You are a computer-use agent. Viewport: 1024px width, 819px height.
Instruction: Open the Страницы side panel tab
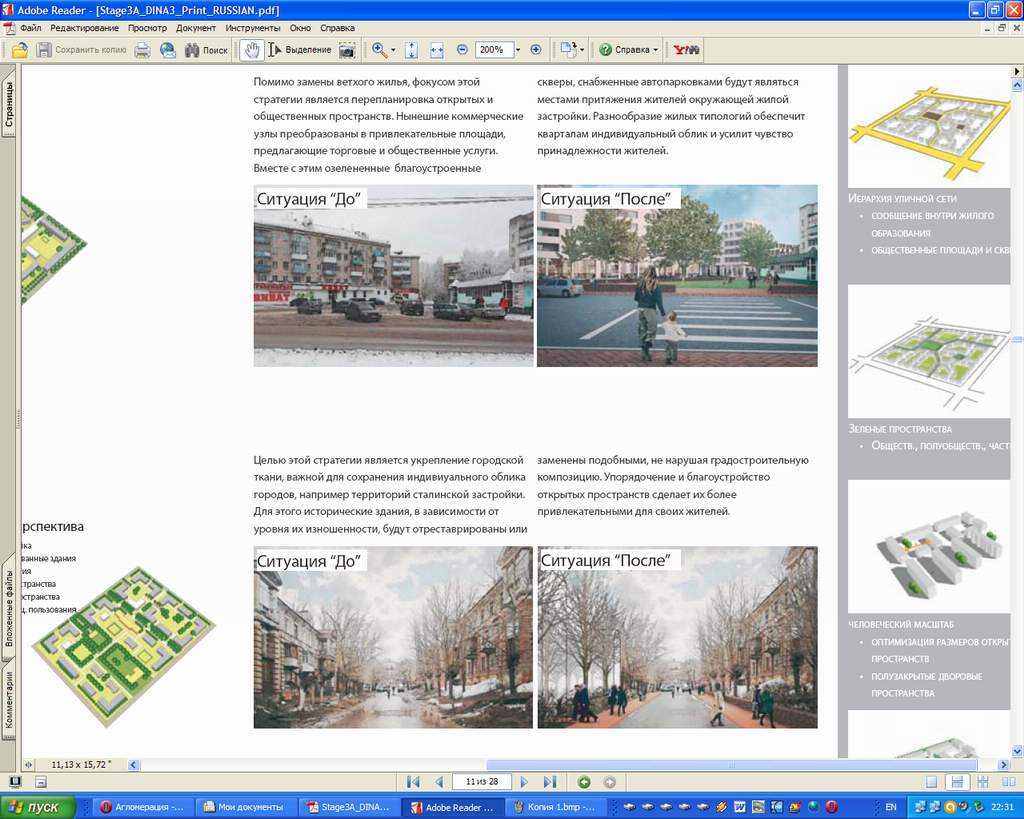pyautogui.click(x=9, y=105)
